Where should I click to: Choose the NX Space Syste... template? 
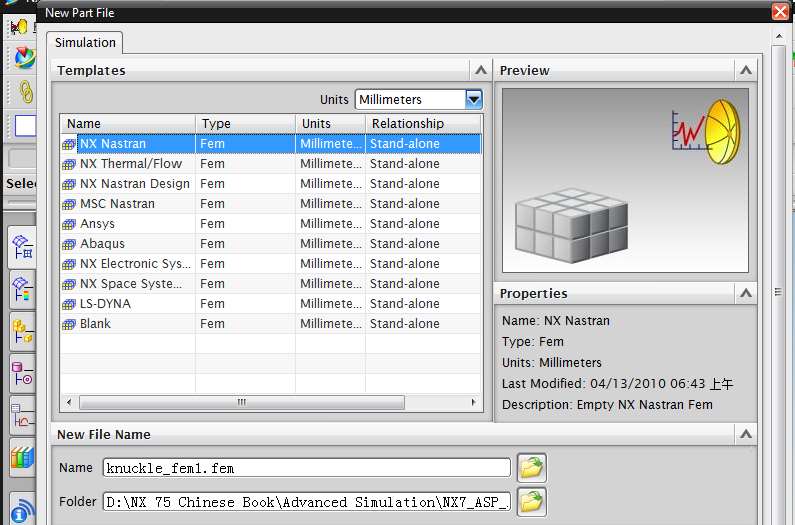click(271, 284)
